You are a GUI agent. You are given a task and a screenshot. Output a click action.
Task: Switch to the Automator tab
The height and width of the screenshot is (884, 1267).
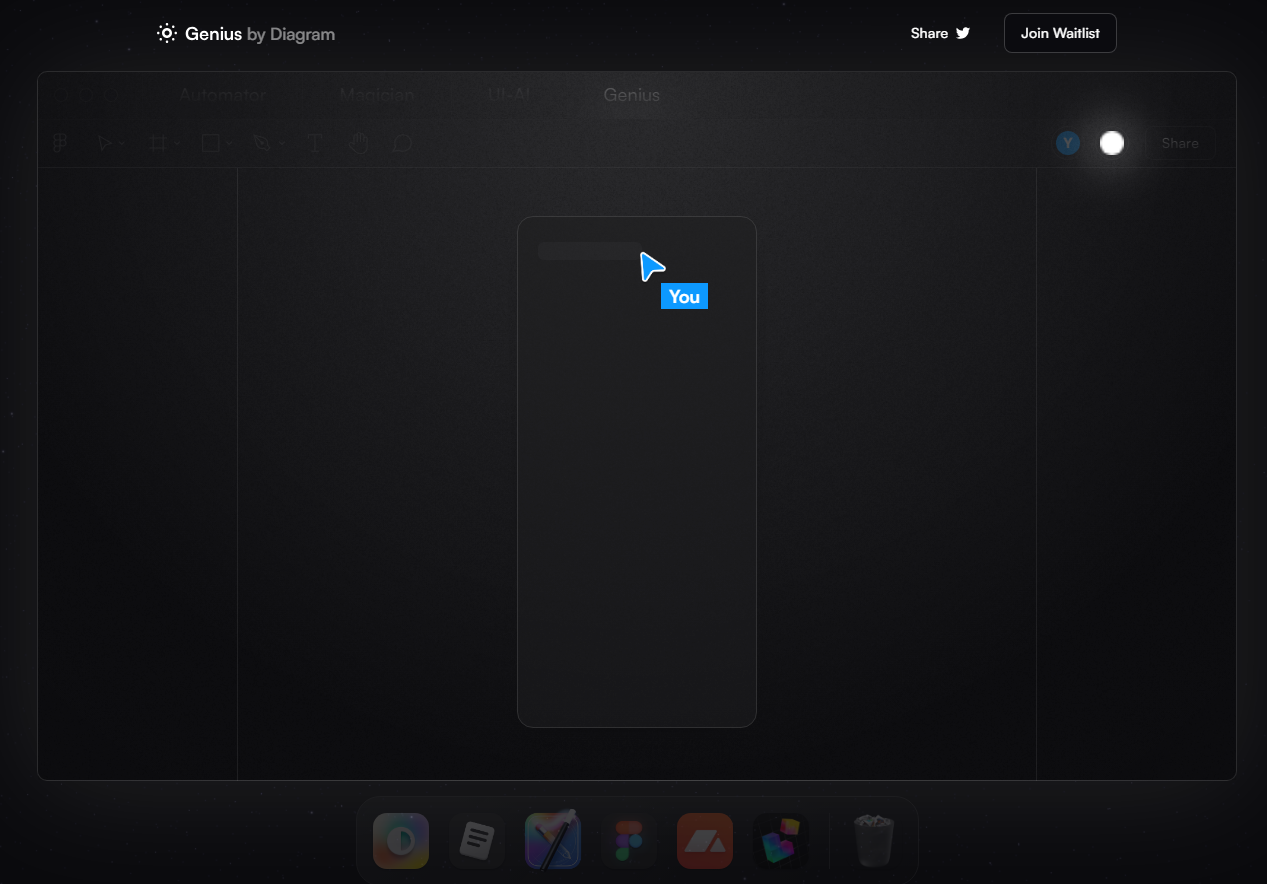(222, 95)
